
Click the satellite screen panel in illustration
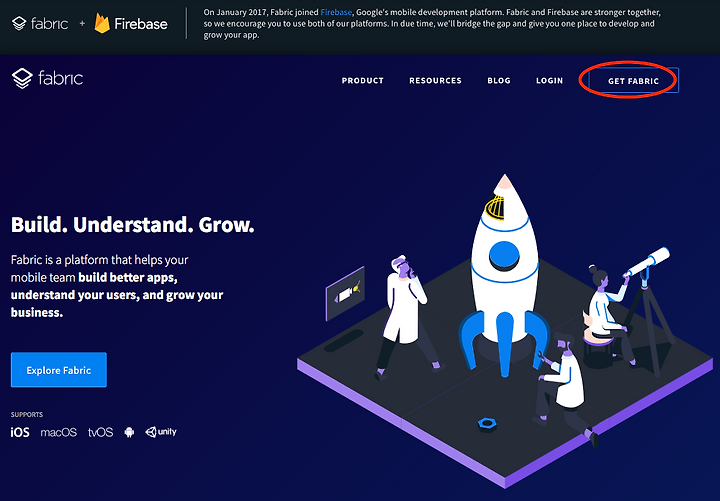point(345,293)
